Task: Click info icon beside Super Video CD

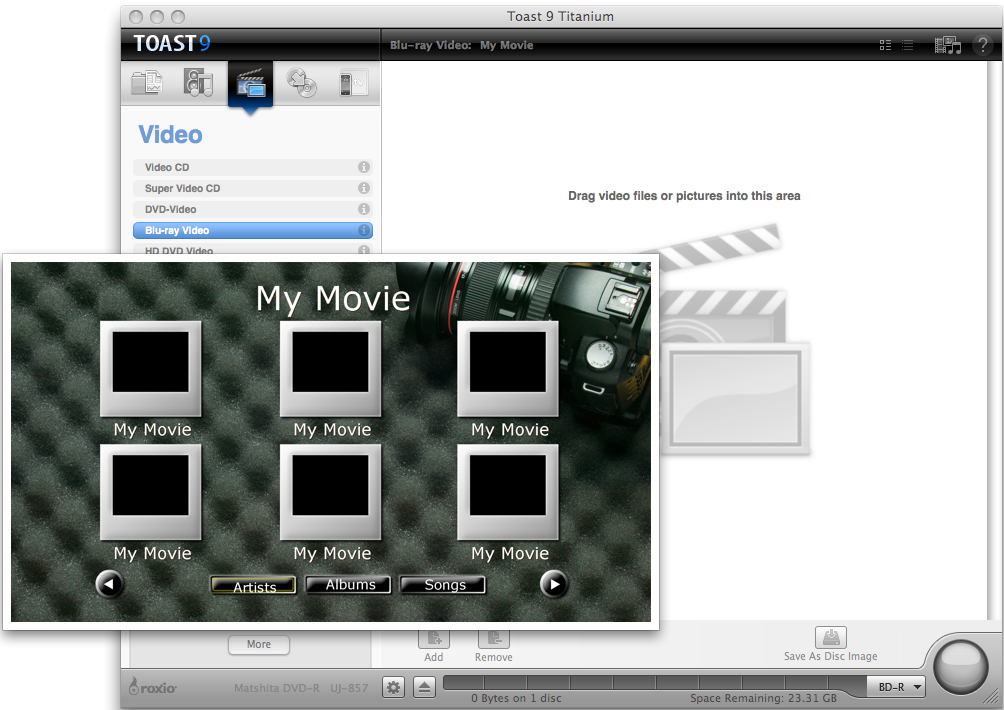Action: pos(364,188)
